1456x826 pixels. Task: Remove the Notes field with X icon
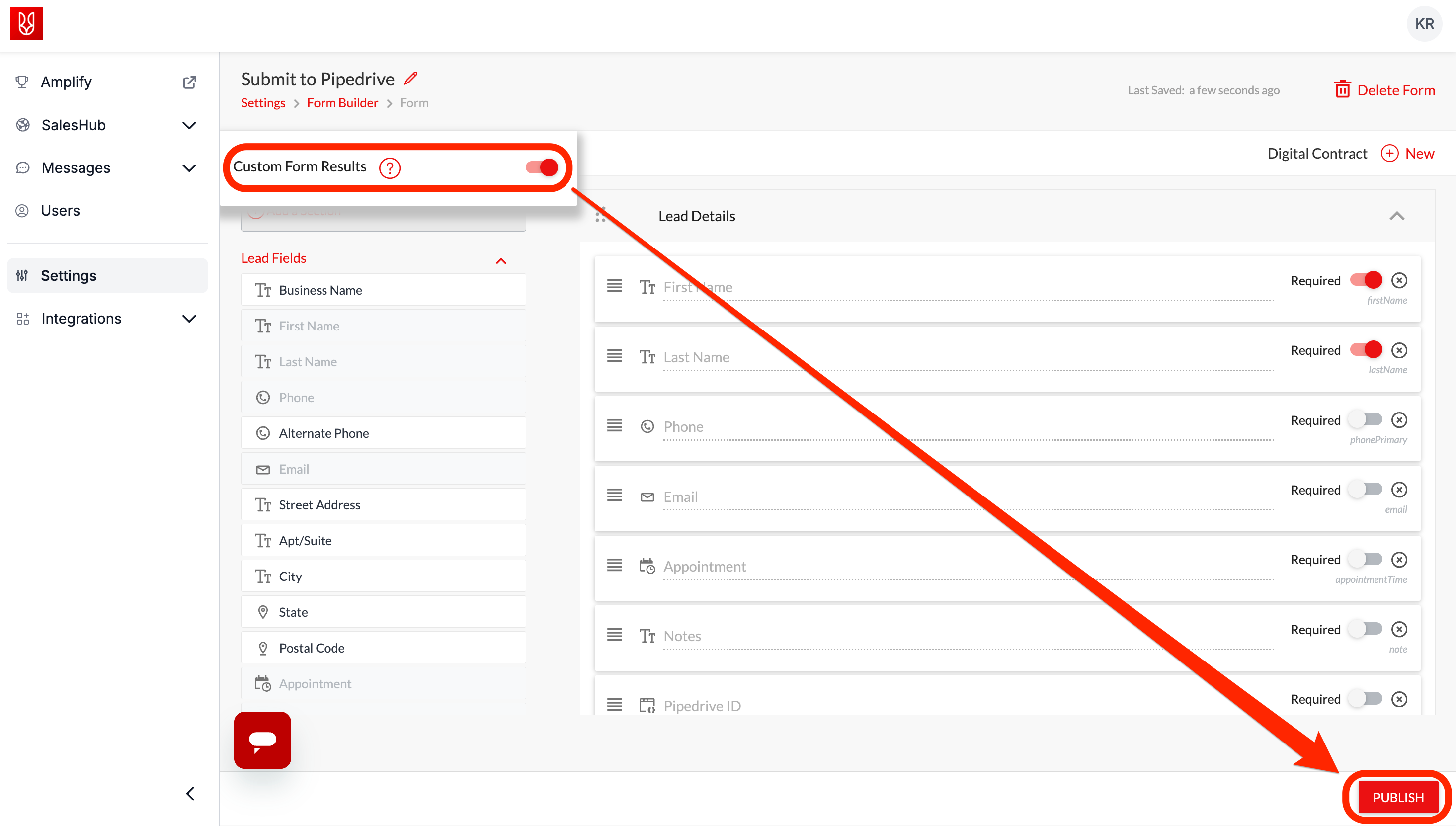click(1399, 629)
